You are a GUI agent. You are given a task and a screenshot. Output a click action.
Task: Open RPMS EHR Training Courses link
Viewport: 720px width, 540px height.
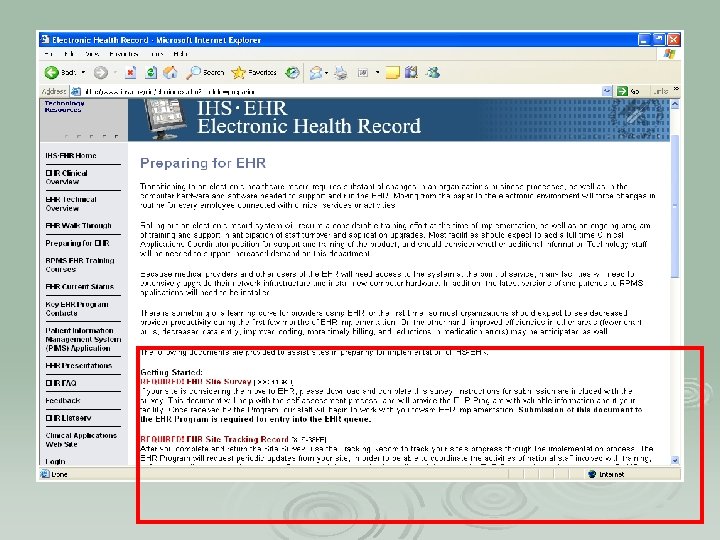coord(79,264)
